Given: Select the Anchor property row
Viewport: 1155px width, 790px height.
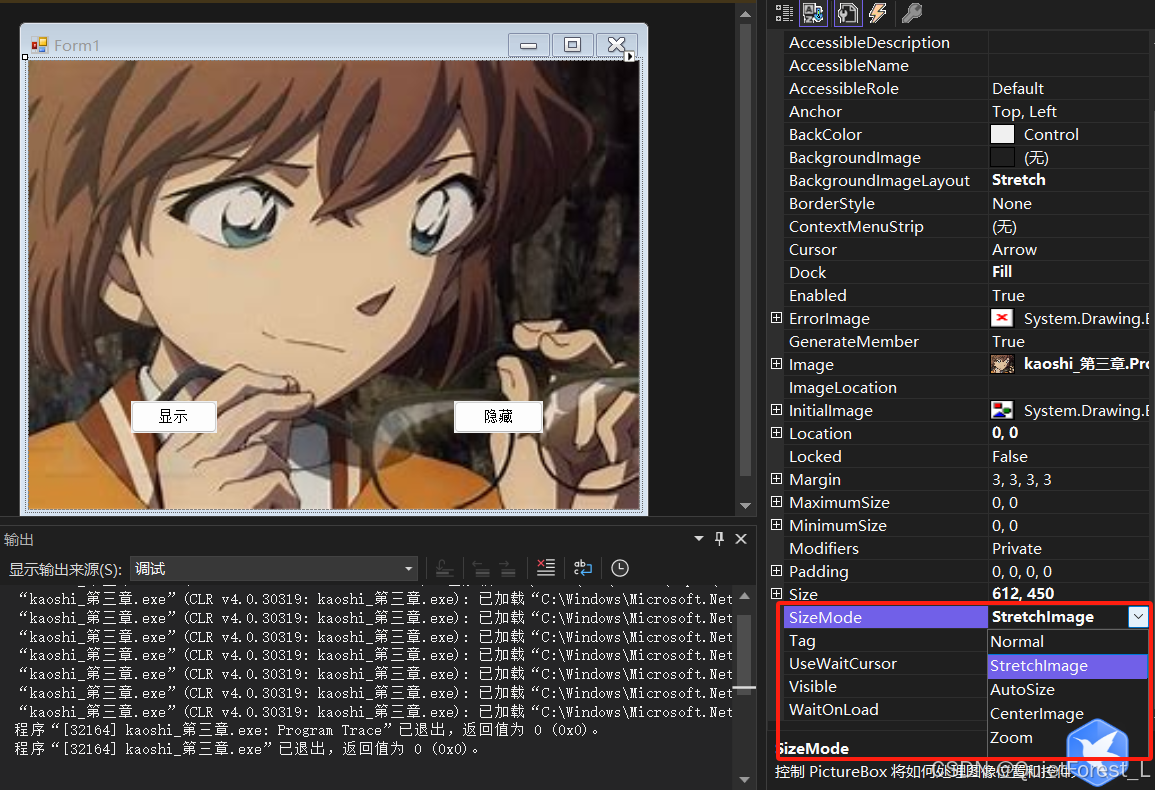Looking at the screenshot, I should [x=965, y=111].
